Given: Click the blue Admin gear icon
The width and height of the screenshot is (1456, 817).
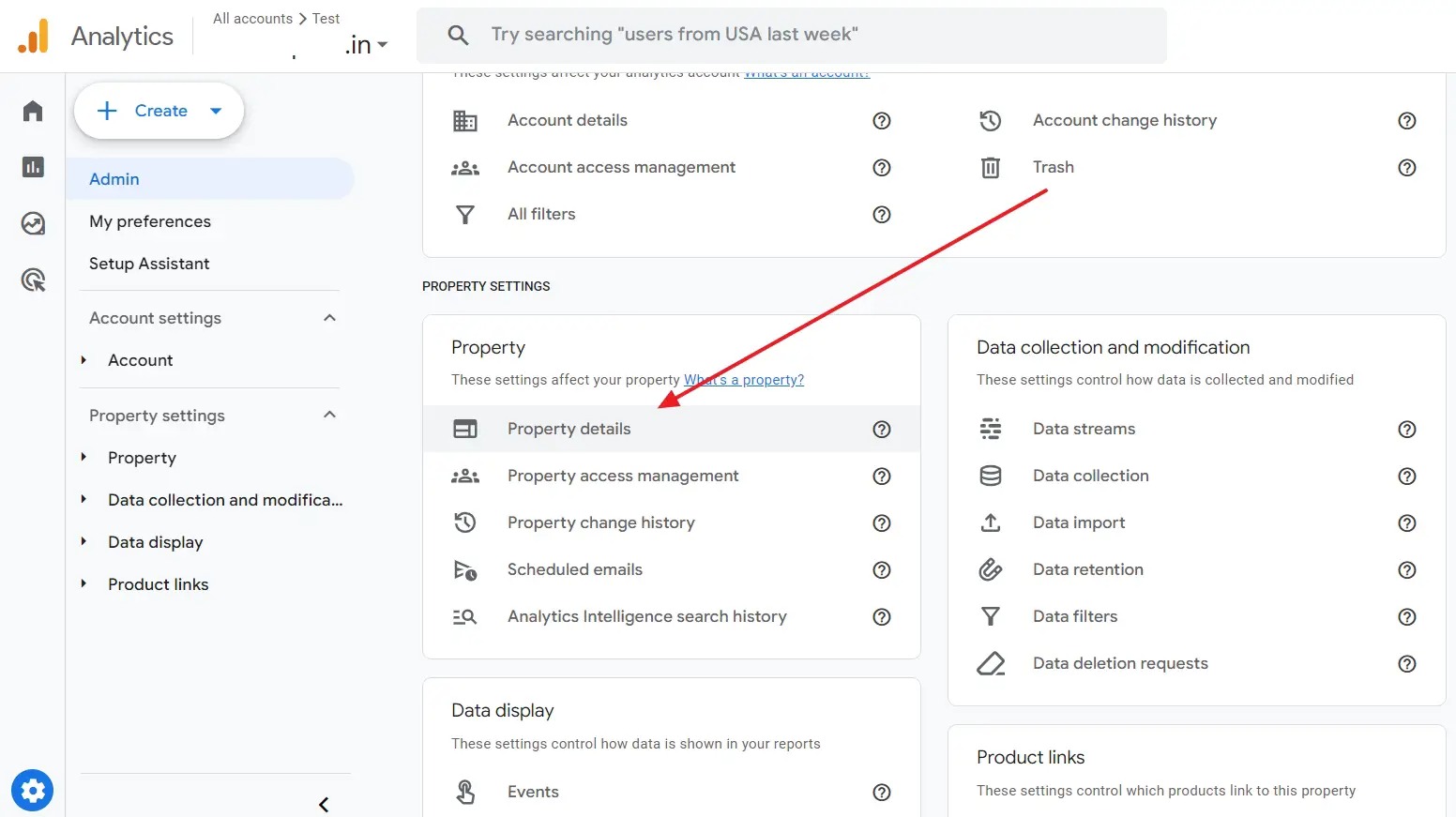Looking at the screenshot, I should (x=33, y=790).
